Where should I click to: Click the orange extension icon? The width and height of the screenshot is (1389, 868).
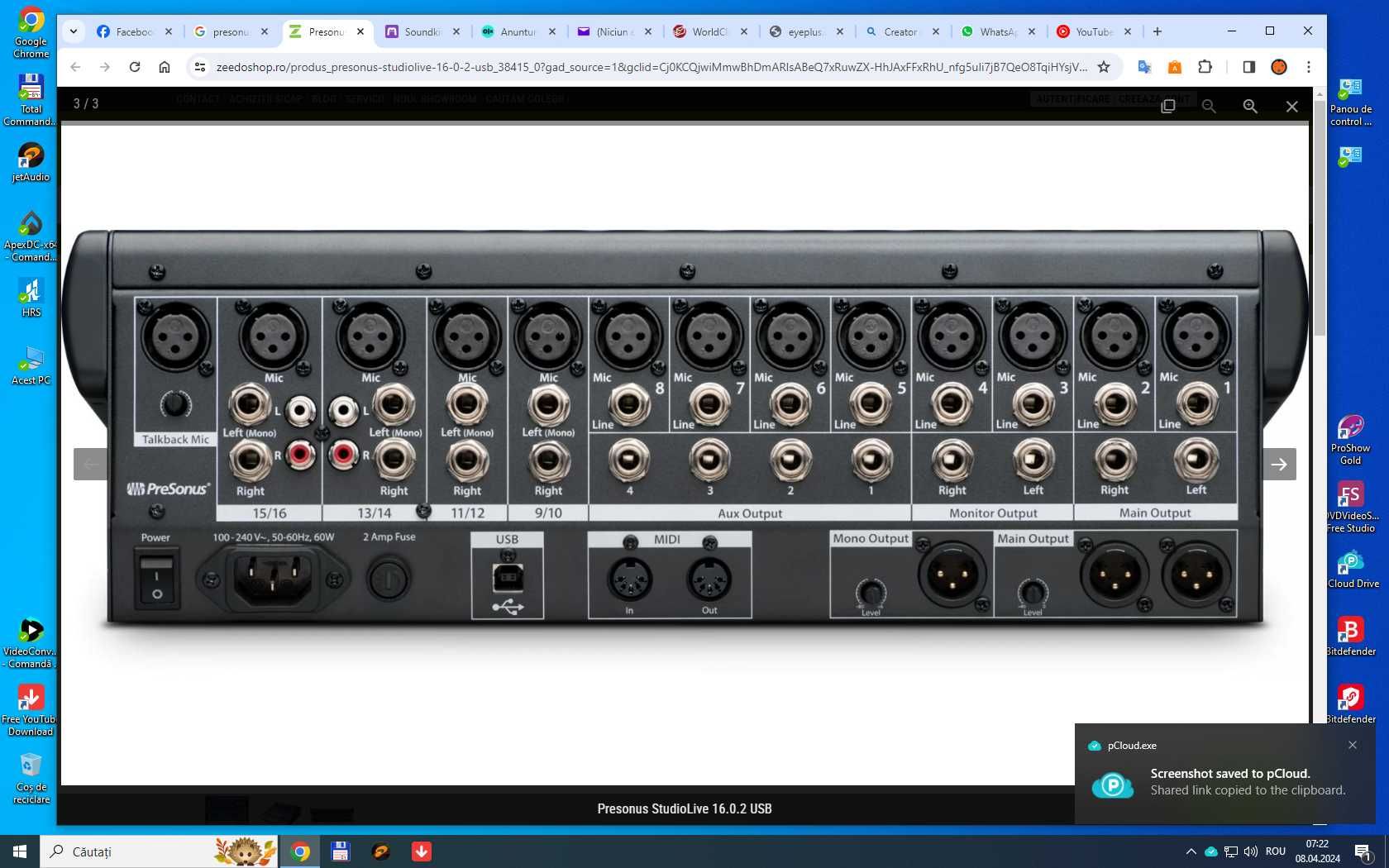(1175, 67)
